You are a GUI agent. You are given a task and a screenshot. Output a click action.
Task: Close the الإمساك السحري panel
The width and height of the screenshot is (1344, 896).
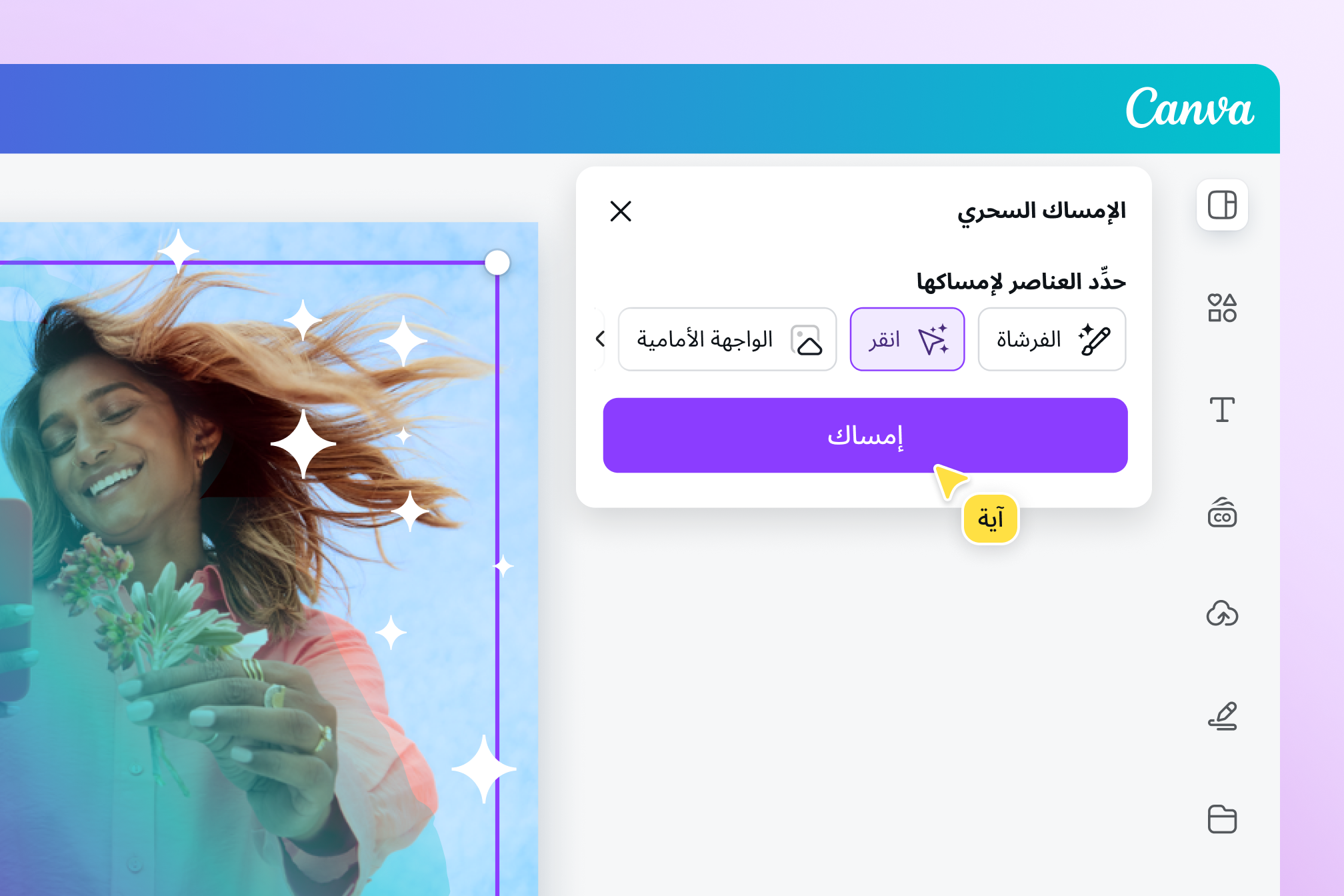pos(621,211)
